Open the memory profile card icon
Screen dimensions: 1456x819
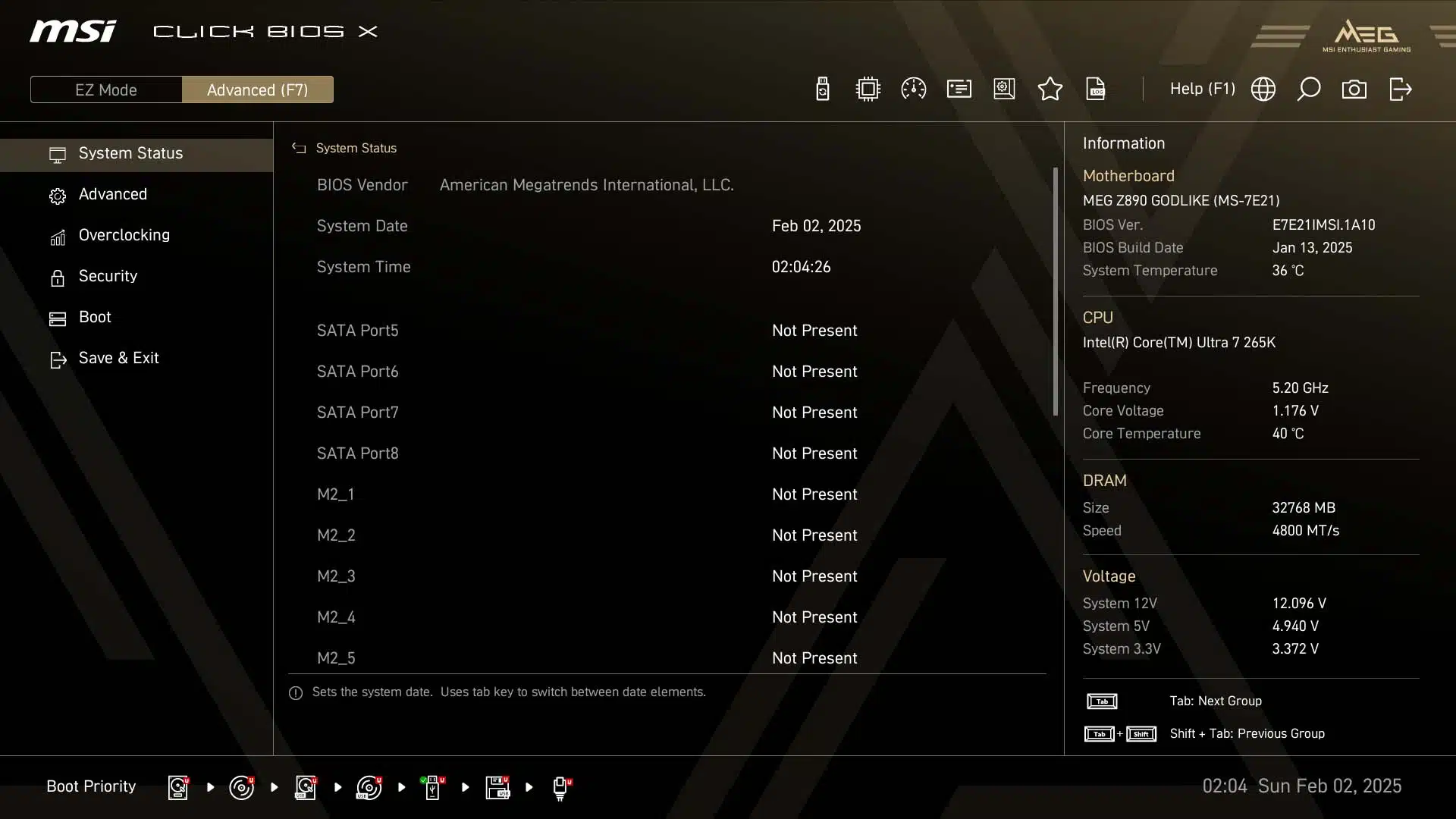tap(959, 89)
